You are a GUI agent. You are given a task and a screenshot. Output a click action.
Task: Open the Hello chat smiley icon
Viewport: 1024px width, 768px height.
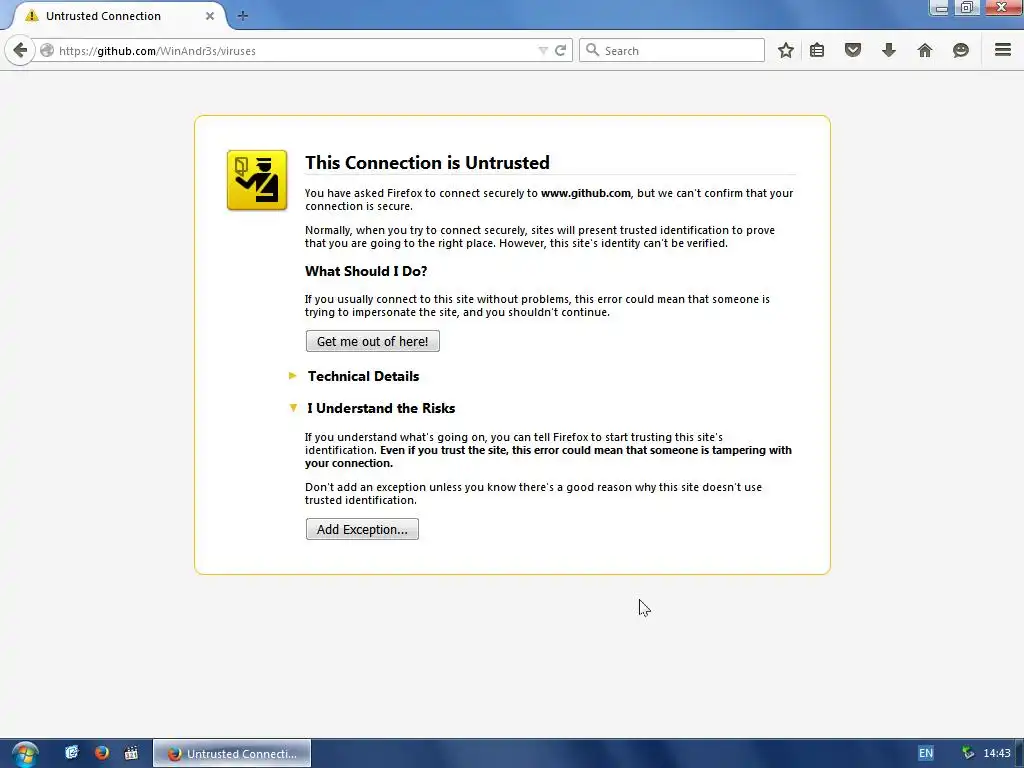[x=961, y=50]
